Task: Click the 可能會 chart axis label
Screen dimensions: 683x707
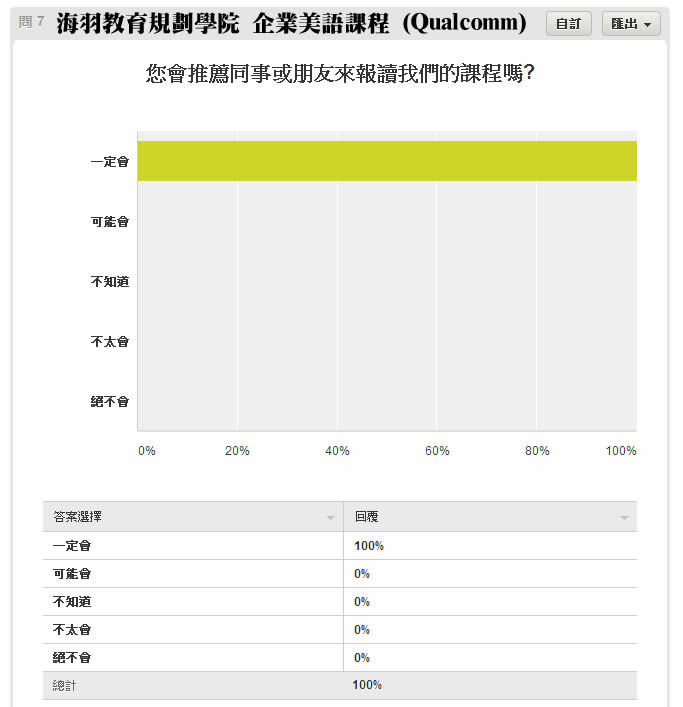Action: [x=110, y=221]
